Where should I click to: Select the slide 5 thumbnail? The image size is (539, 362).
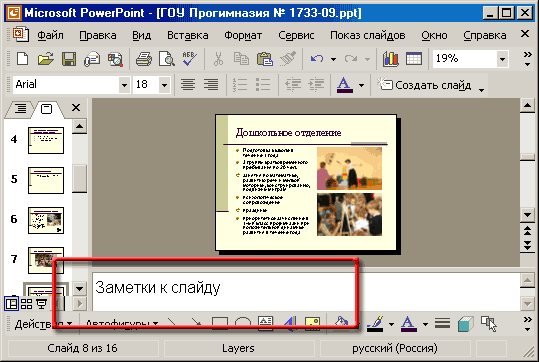46,180
